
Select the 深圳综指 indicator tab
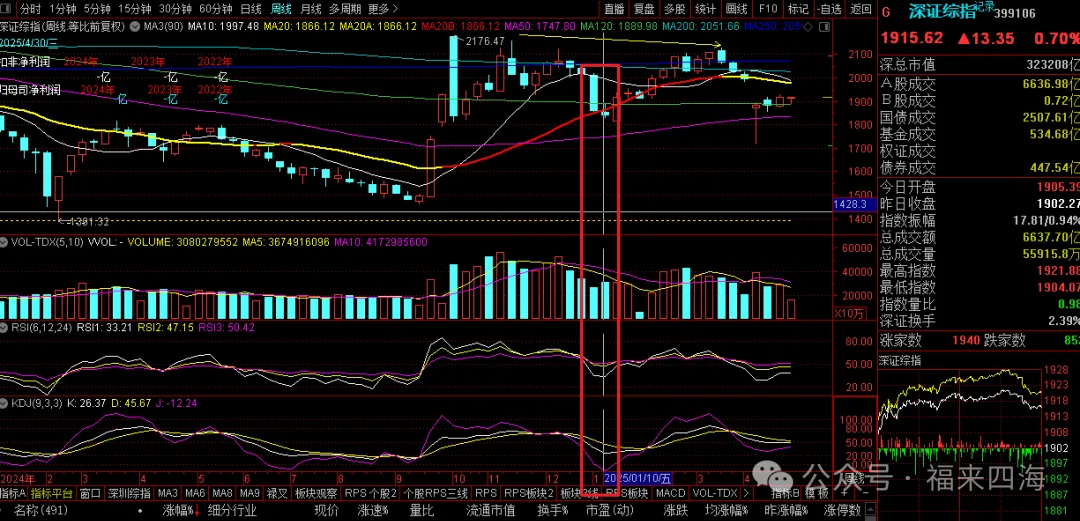(129, 493)
